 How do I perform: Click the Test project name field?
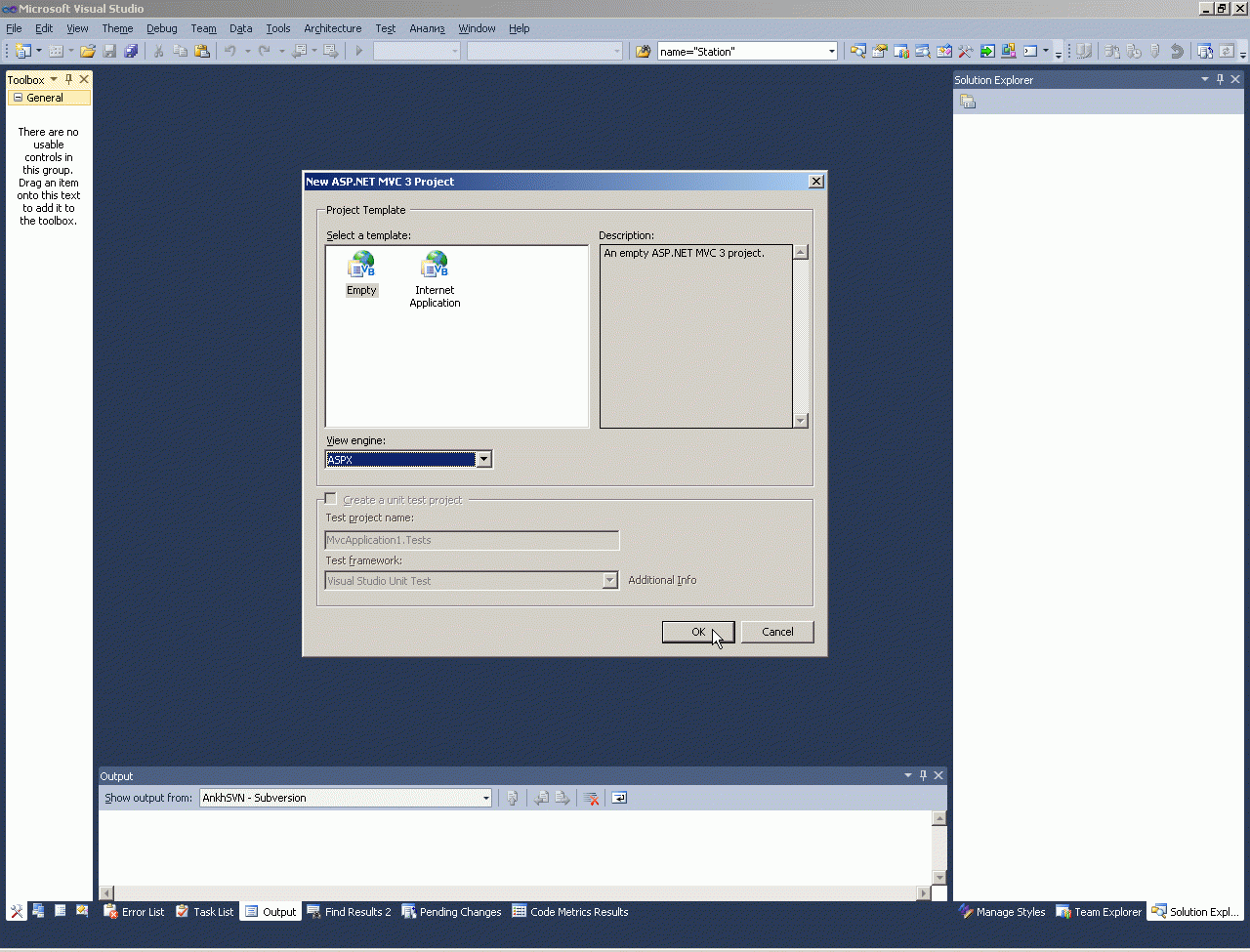[x=472, y=540]
